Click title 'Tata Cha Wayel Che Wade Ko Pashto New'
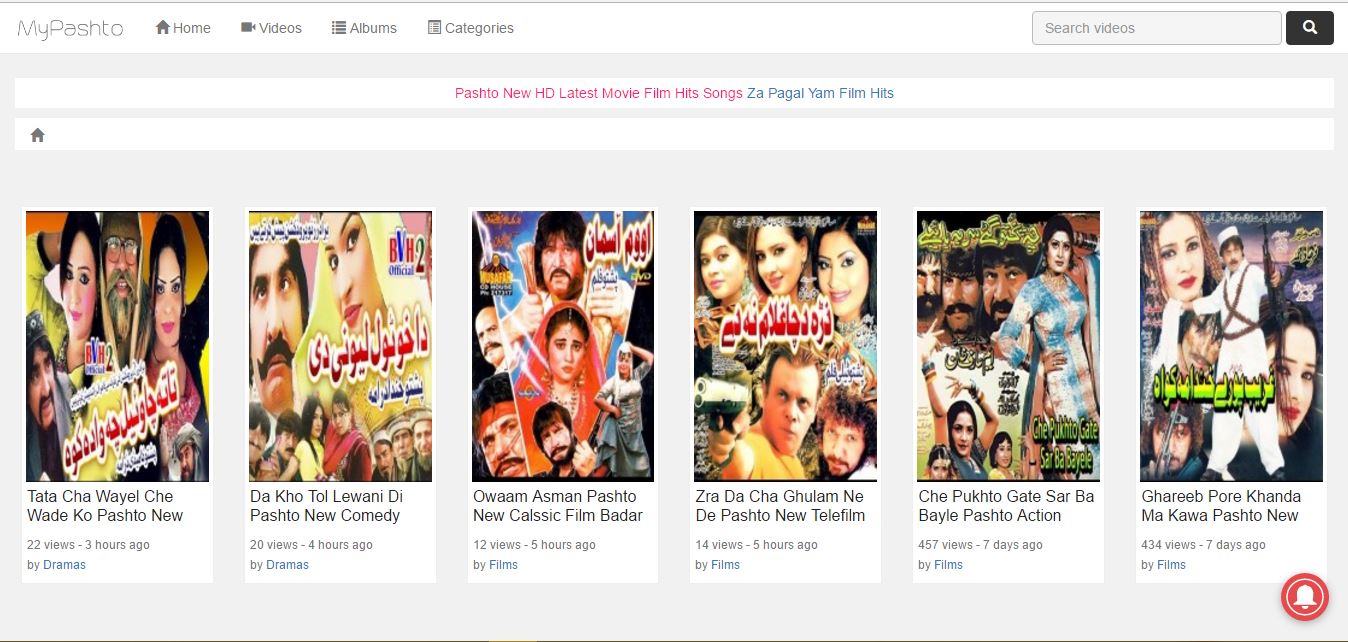Screen dimensions: 1348x642 point(105,506)
